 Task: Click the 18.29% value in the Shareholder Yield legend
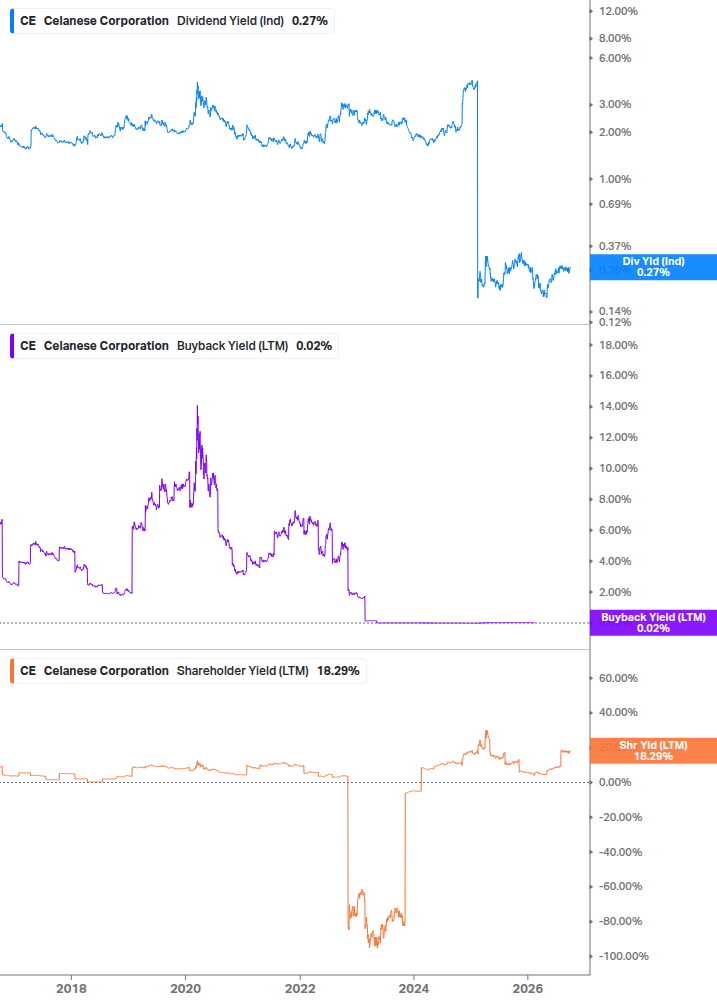[338, 671]
